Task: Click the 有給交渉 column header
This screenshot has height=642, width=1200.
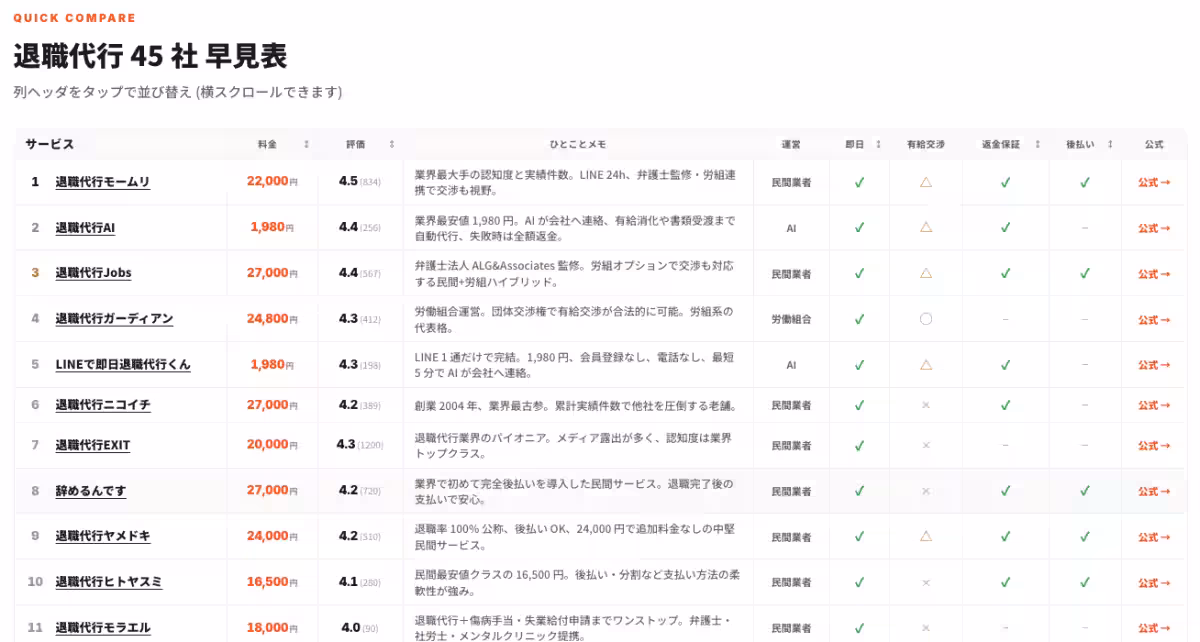Action: point(926,144)
